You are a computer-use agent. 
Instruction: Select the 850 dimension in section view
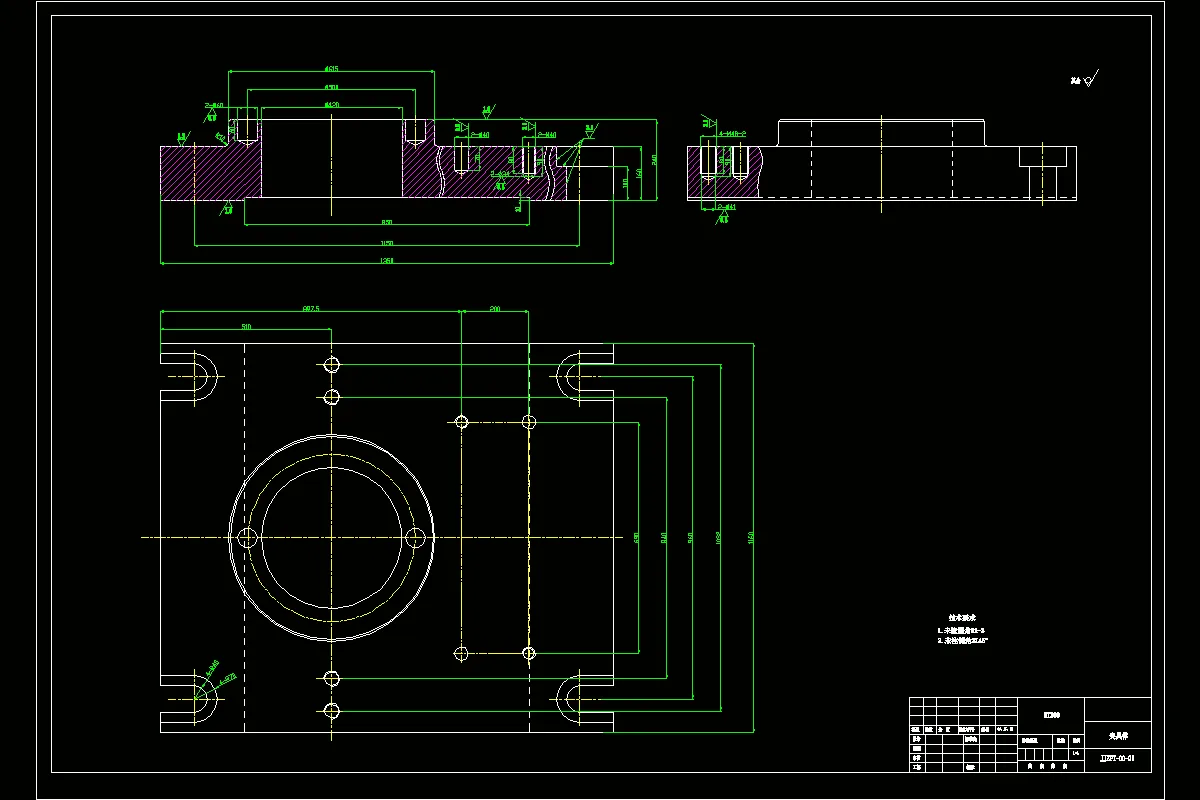(x=386, y=222)
